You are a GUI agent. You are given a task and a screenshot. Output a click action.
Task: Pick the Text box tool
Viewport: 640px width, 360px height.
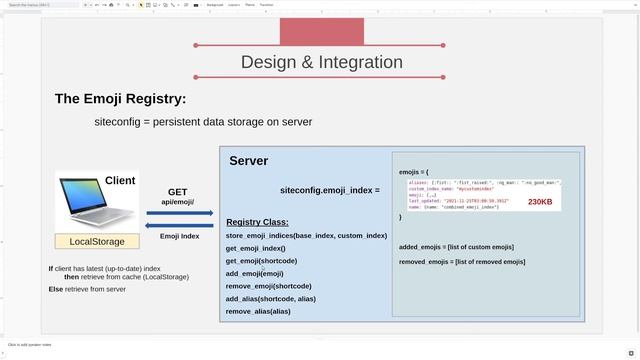click(148, 5)
